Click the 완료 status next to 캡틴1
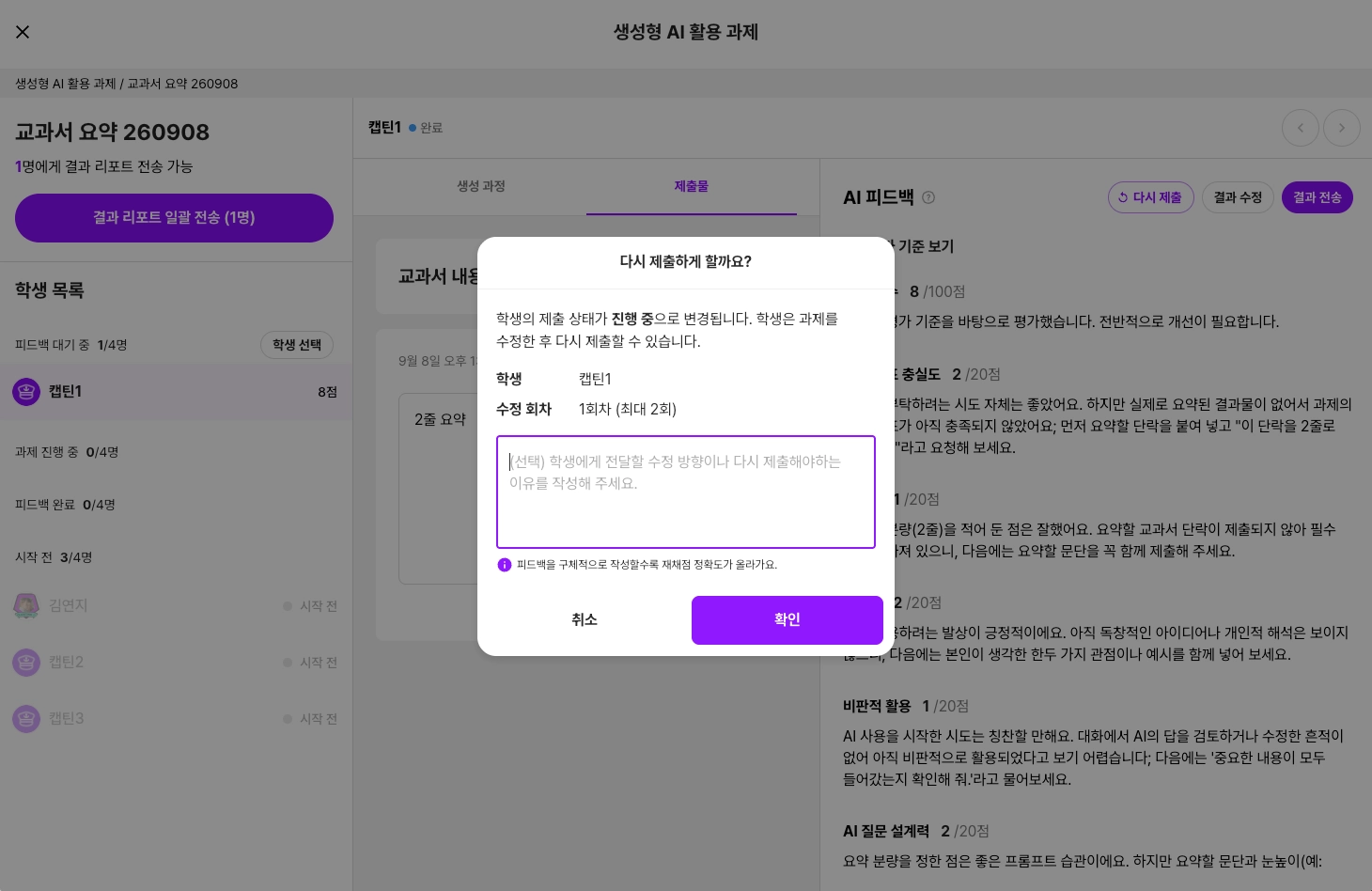 426,128
